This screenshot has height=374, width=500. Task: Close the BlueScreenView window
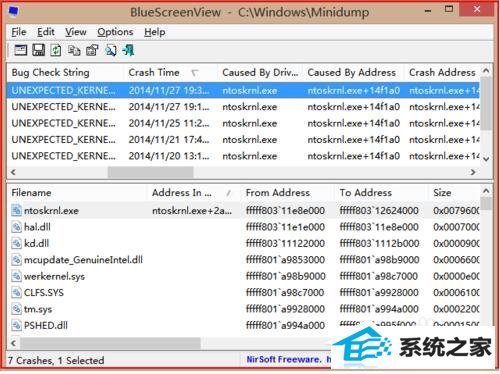[477, 9]
